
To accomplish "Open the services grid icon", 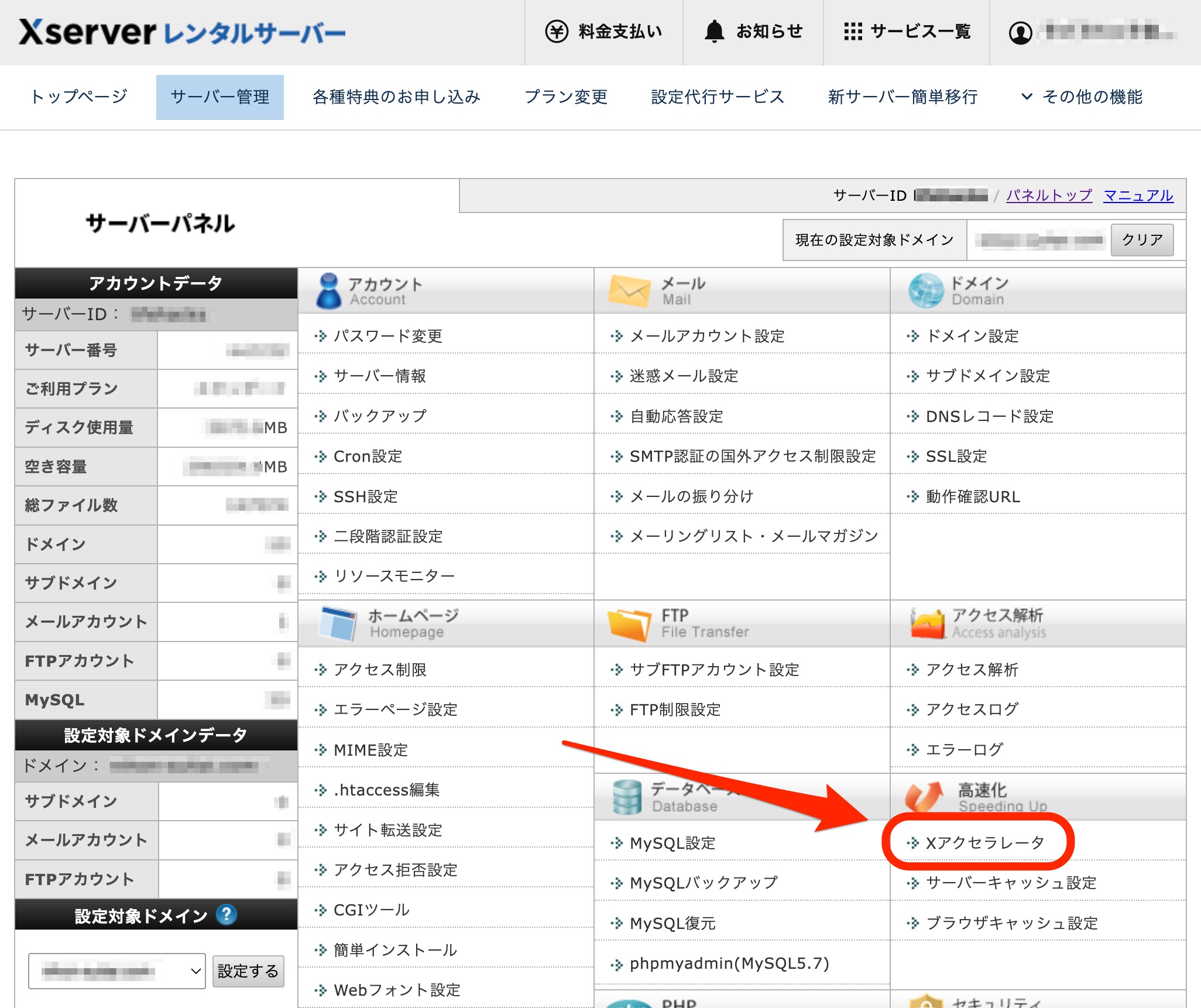I will pos(853,32).
